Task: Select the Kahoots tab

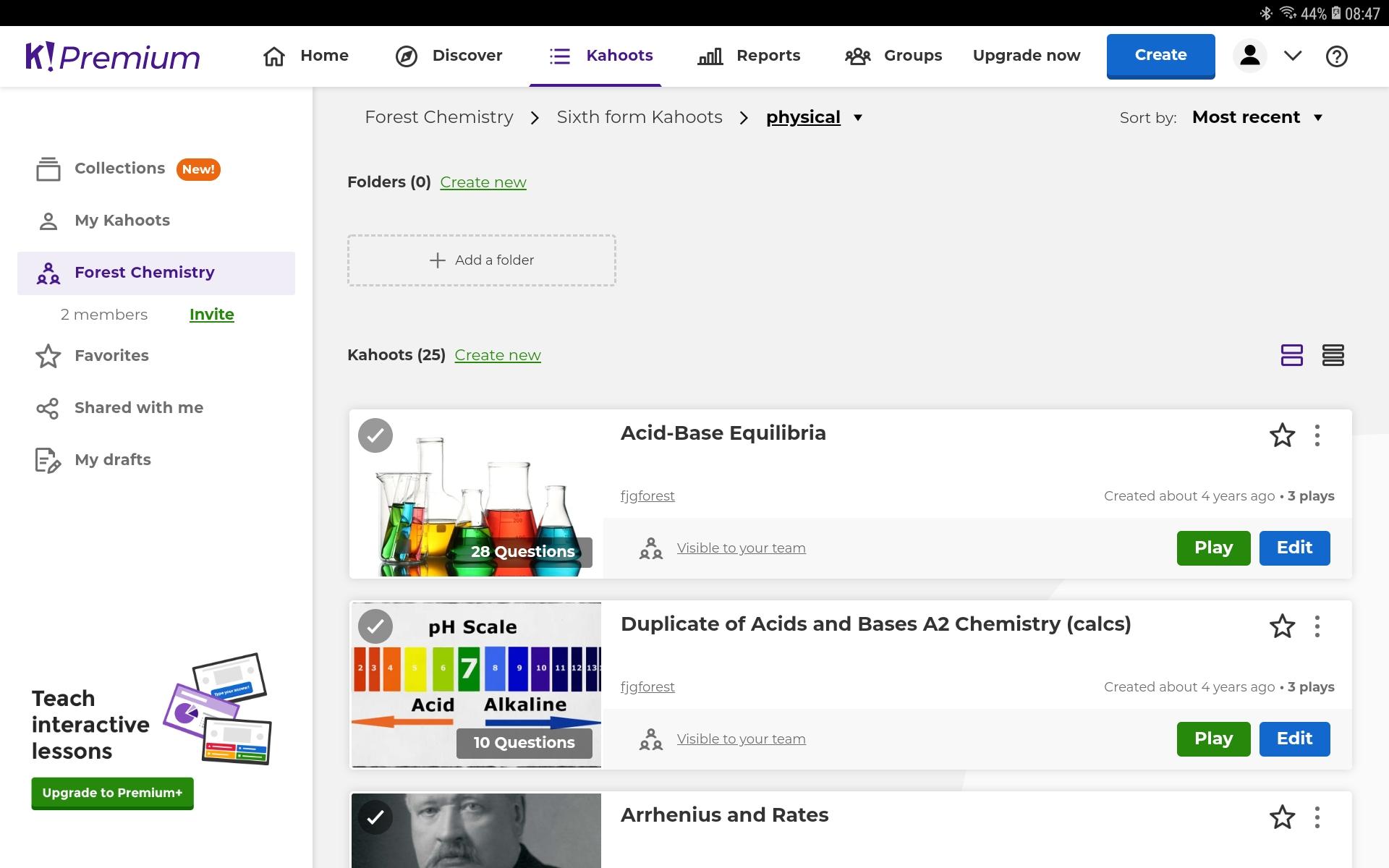Action: (x=601, y=56)
